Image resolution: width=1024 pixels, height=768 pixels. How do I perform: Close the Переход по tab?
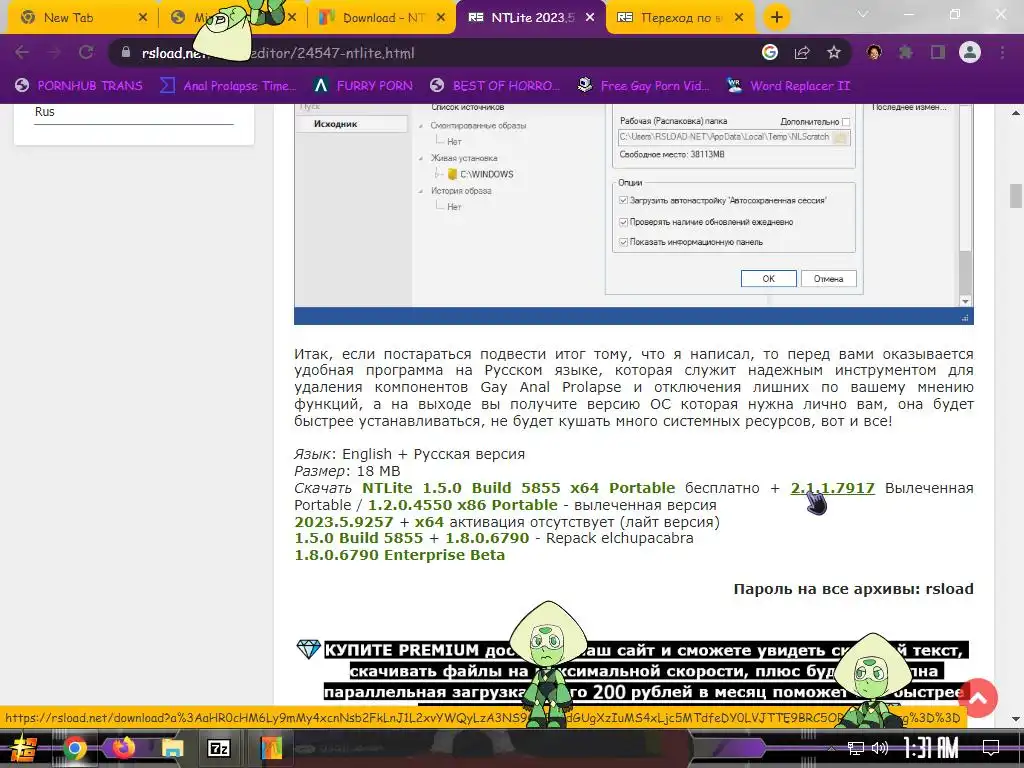[x=739, y=18]
